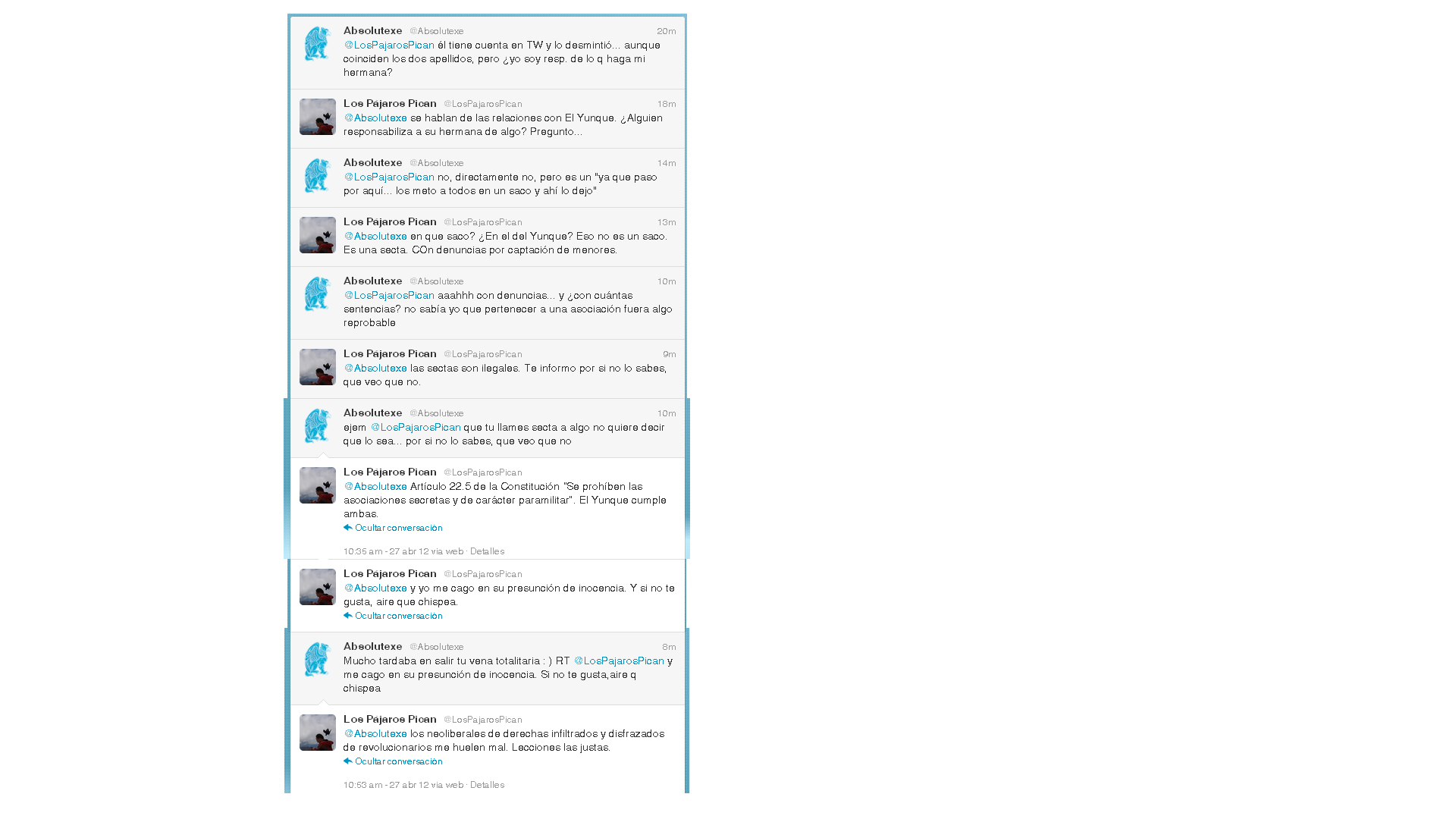Open Los Pajaros Pican name in the 9m tweet

pyautogui.click(x=390, y=353)
